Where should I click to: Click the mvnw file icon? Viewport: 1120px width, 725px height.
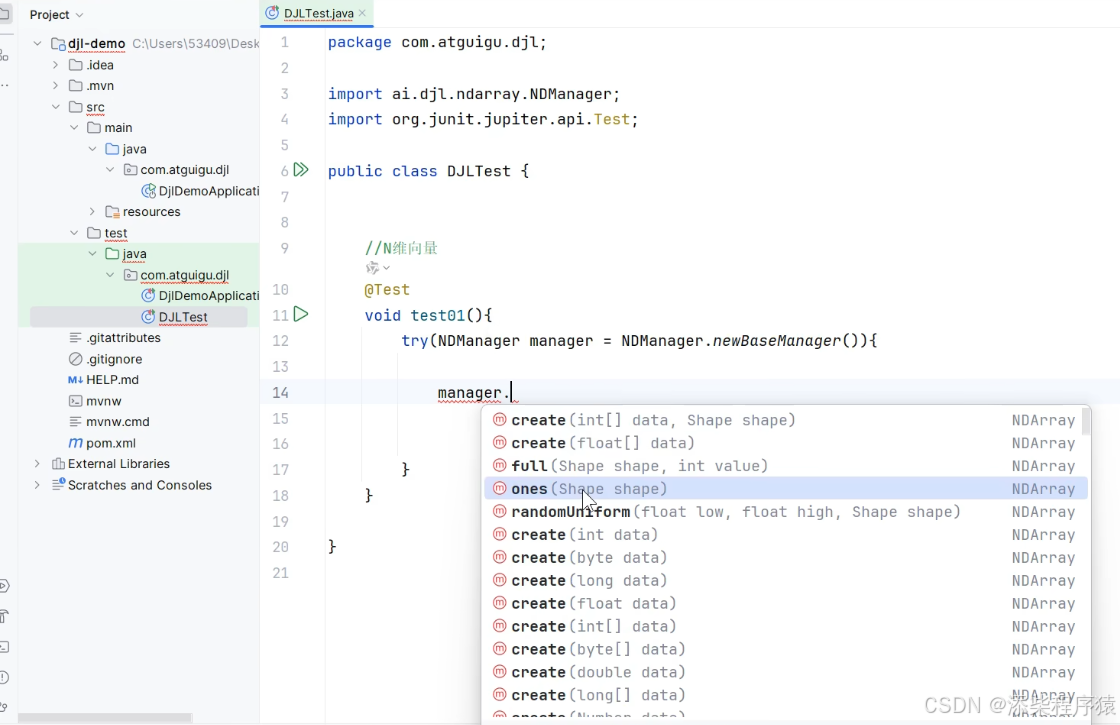(75, 401)
